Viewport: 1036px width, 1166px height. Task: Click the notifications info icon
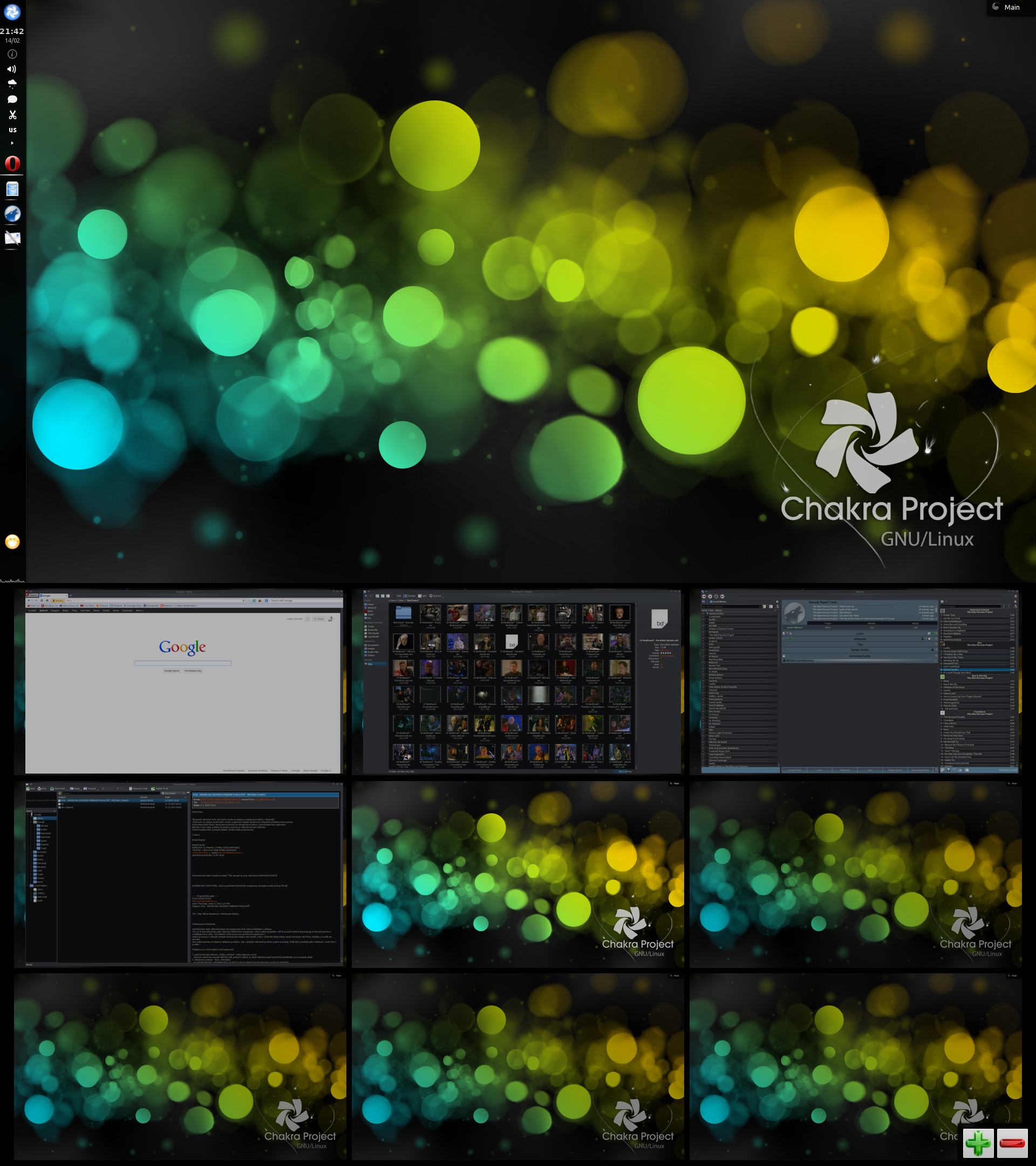pos(12,54)
